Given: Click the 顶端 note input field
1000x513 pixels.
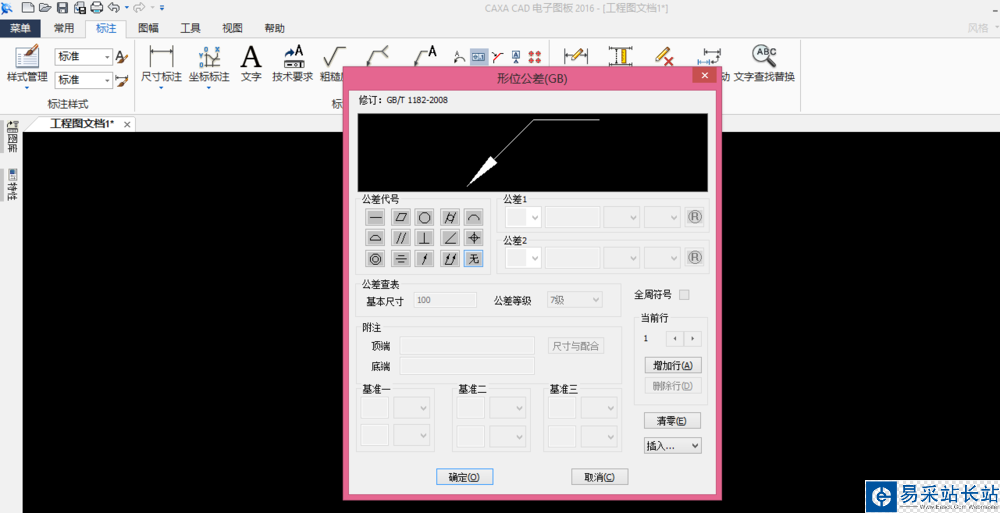Looking at the screenshot, I should (467, 346).
